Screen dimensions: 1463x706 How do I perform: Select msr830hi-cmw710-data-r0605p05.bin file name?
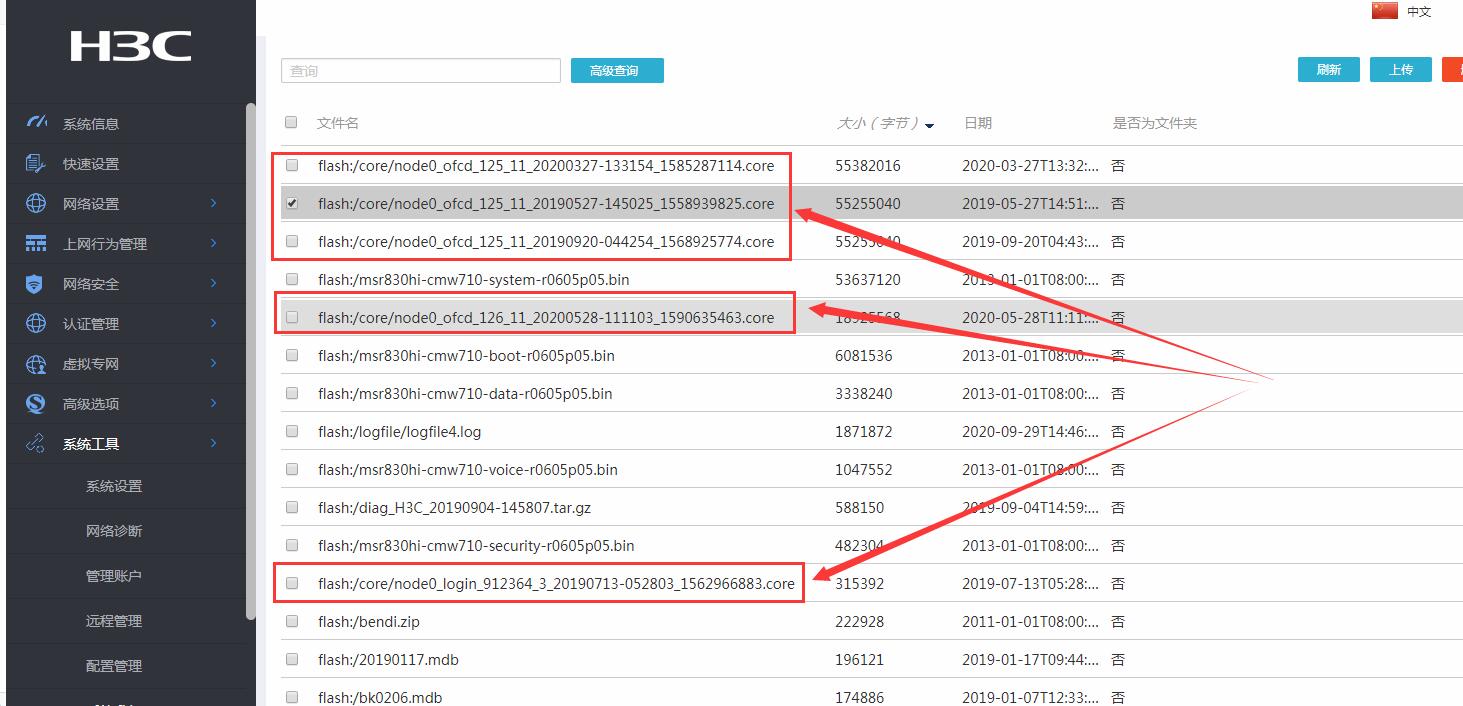pos(465,393)
